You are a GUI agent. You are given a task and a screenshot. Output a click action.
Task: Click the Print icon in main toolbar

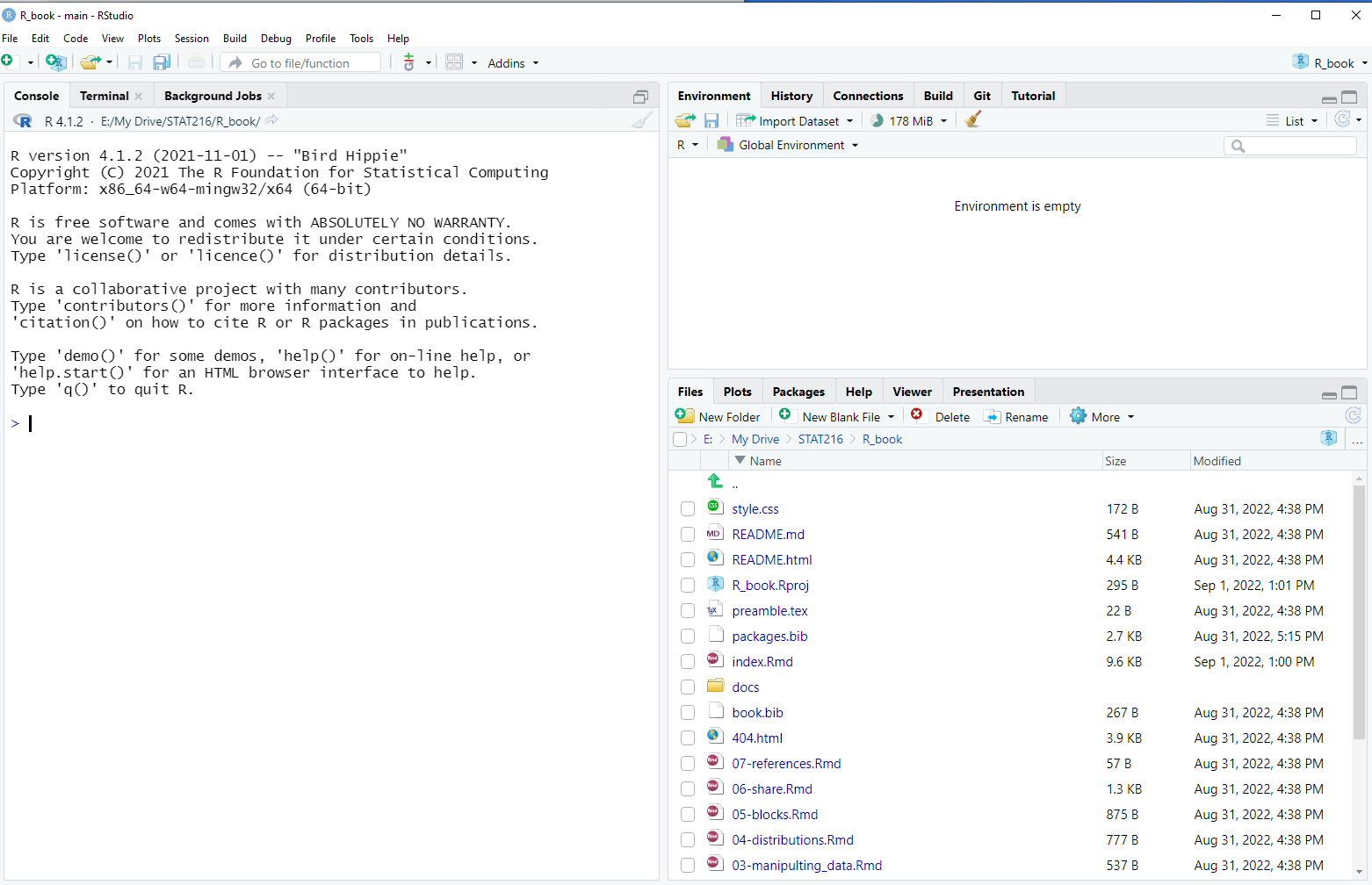click(196, 62)
